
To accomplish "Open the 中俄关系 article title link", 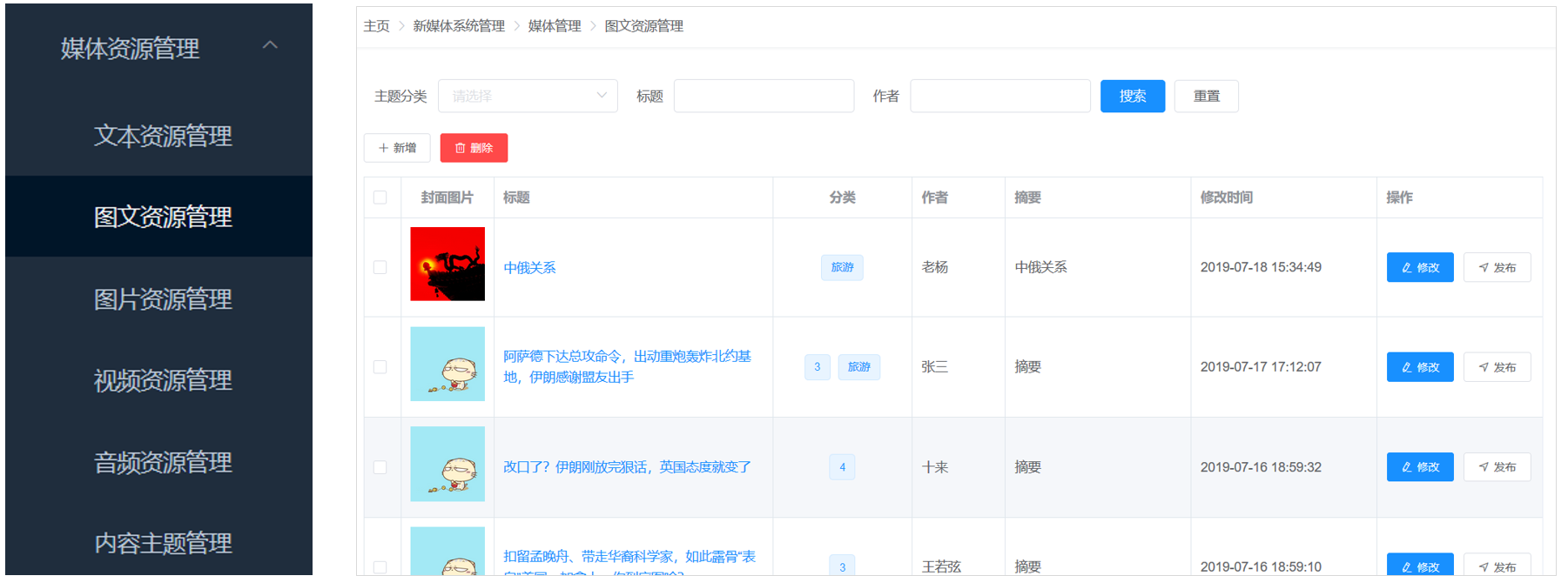I will pyautogui.click(x=529, y=268).
